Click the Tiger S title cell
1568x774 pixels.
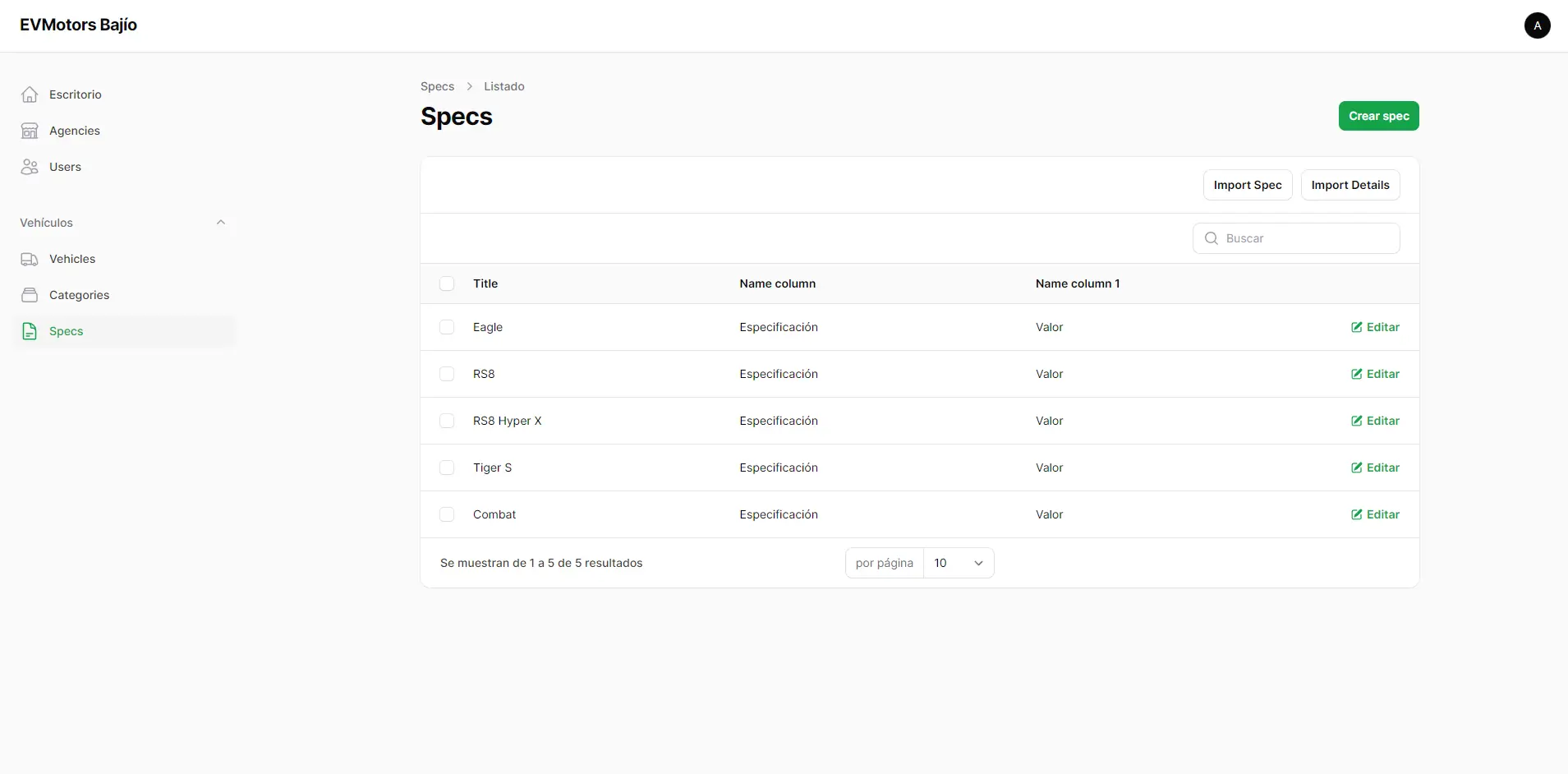(492, 468)
